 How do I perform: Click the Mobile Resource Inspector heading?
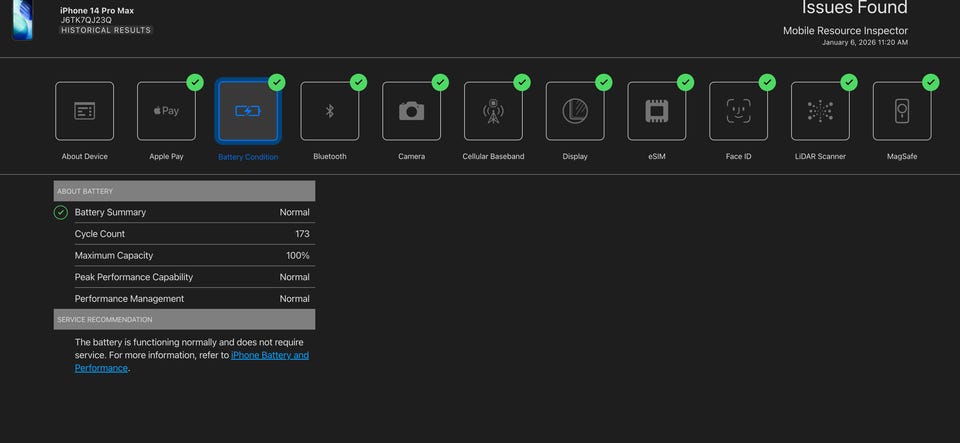(845, 31)
